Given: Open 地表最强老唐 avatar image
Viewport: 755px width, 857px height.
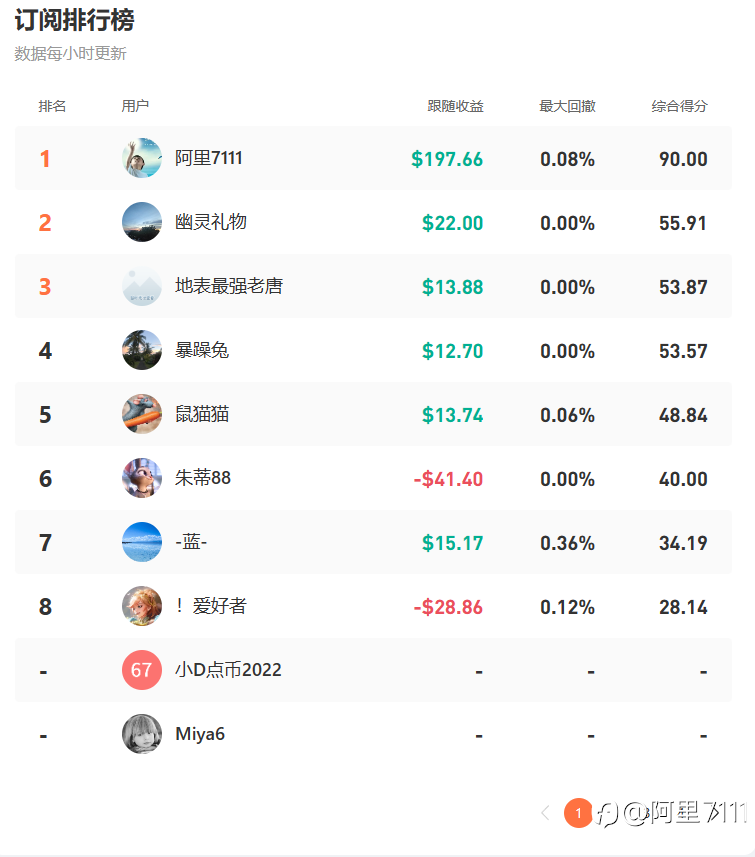Looking at the screenshot, I should pos(142,286).
